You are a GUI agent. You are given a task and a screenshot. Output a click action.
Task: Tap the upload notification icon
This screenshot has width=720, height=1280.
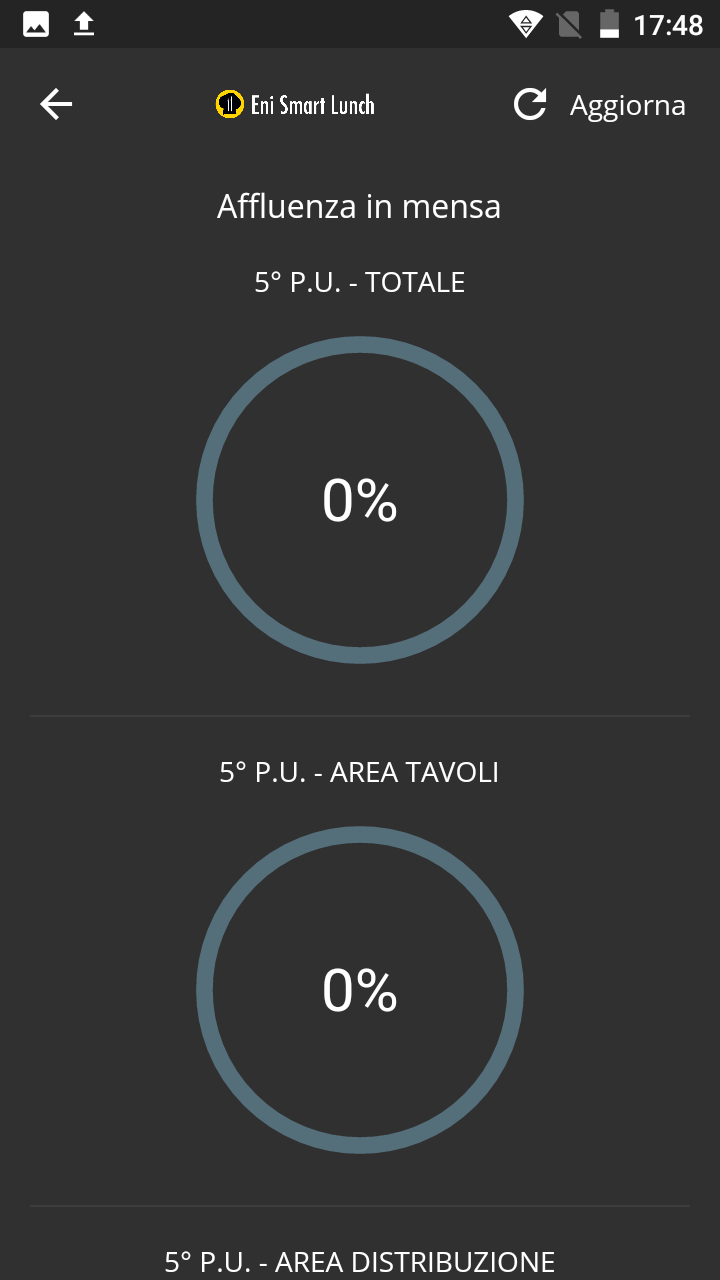click(x=84, y=24)
